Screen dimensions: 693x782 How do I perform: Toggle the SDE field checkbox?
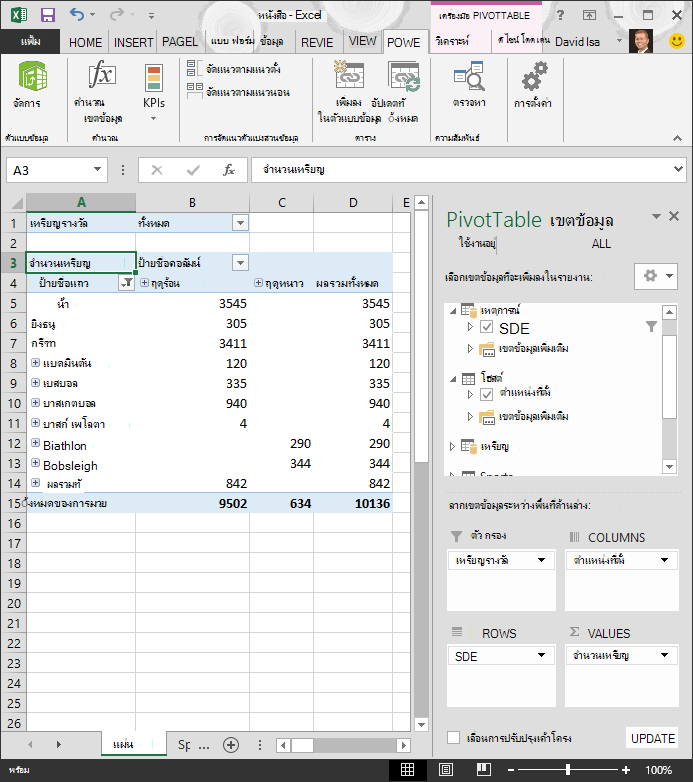tap(486, 327)
